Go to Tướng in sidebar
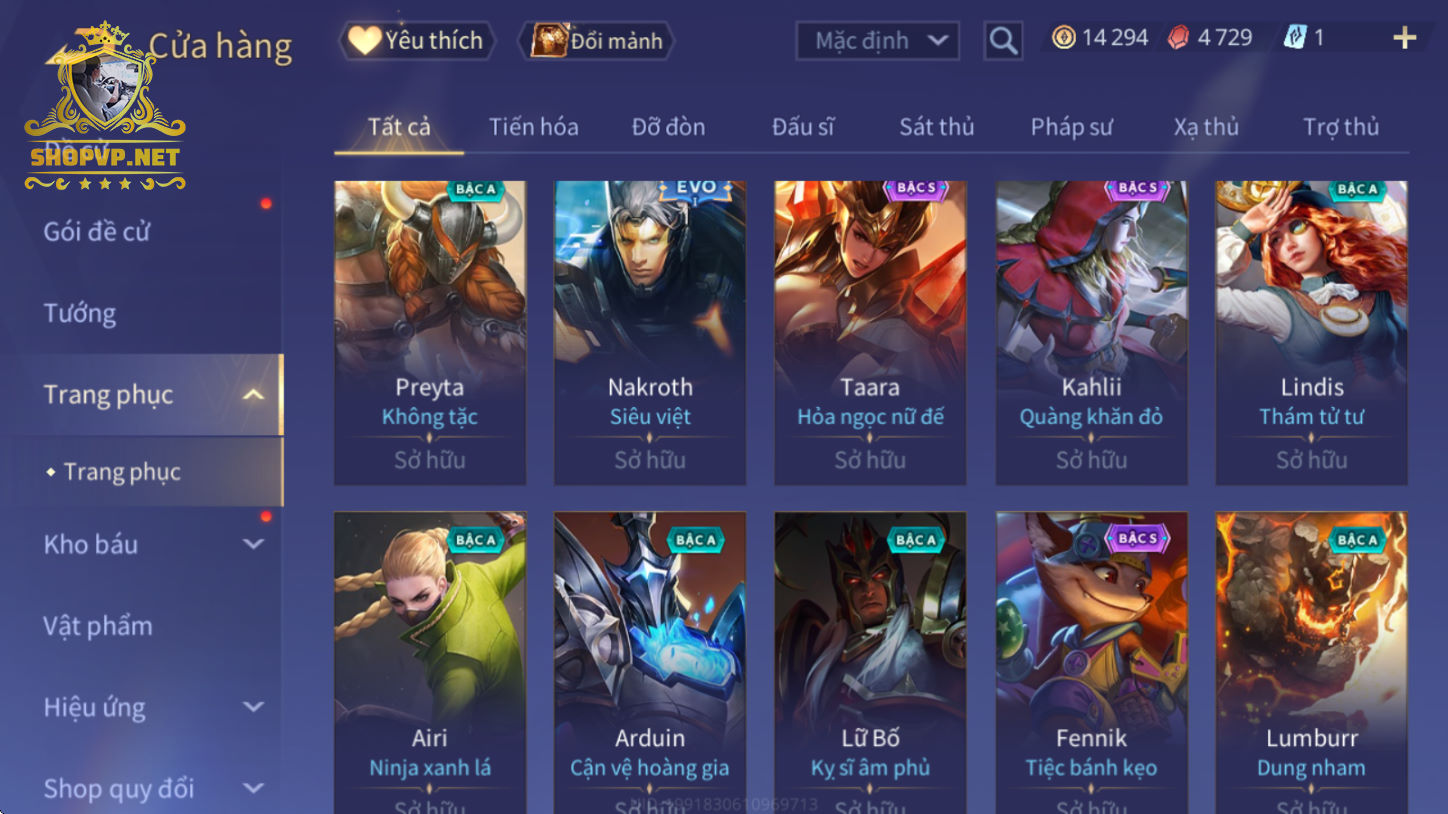This screenshot has height=814, width=1448. click(80, 314)
